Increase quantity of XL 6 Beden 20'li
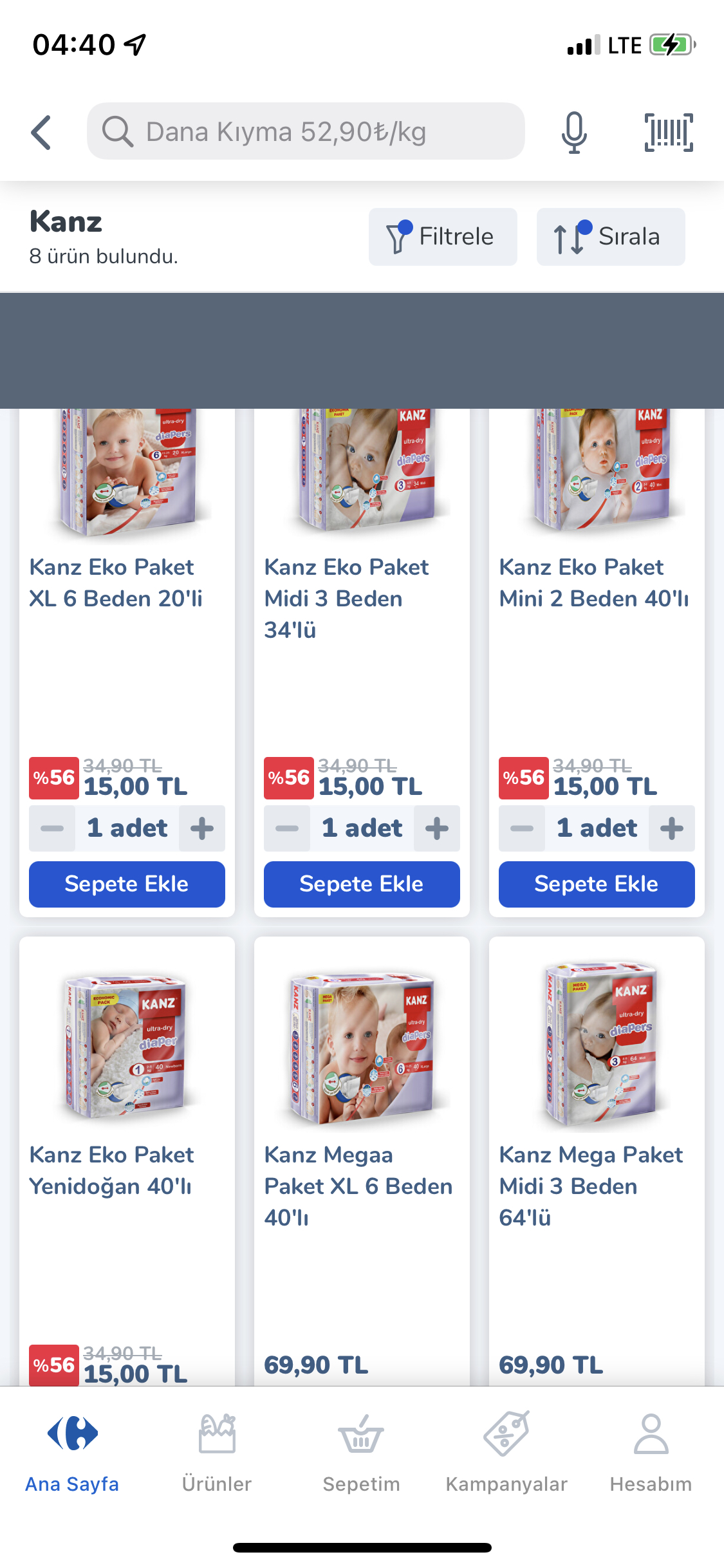Screen dimensions: 724x1568 202,828
